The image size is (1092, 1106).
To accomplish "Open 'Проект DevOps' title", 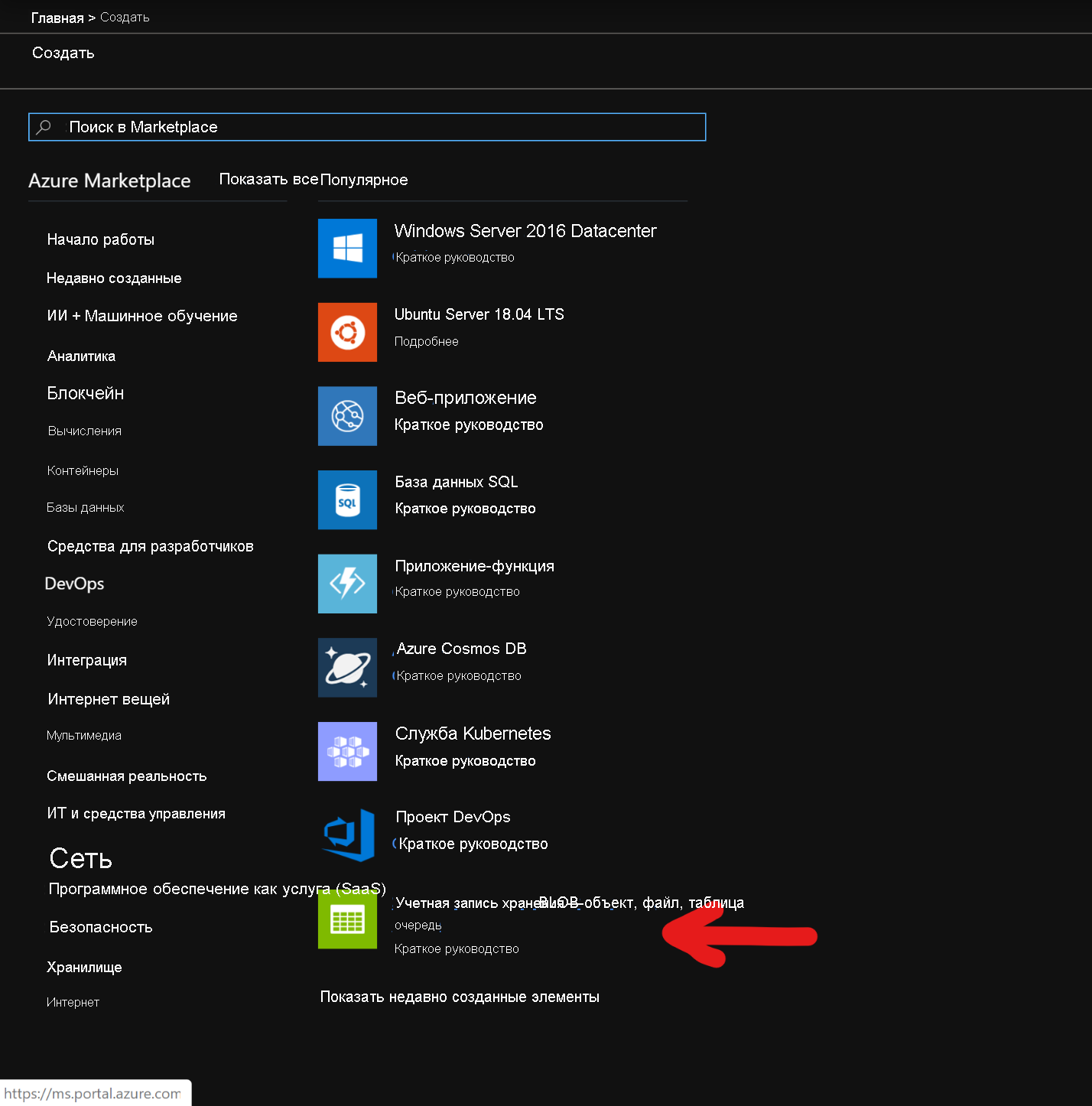I will 453,817.
